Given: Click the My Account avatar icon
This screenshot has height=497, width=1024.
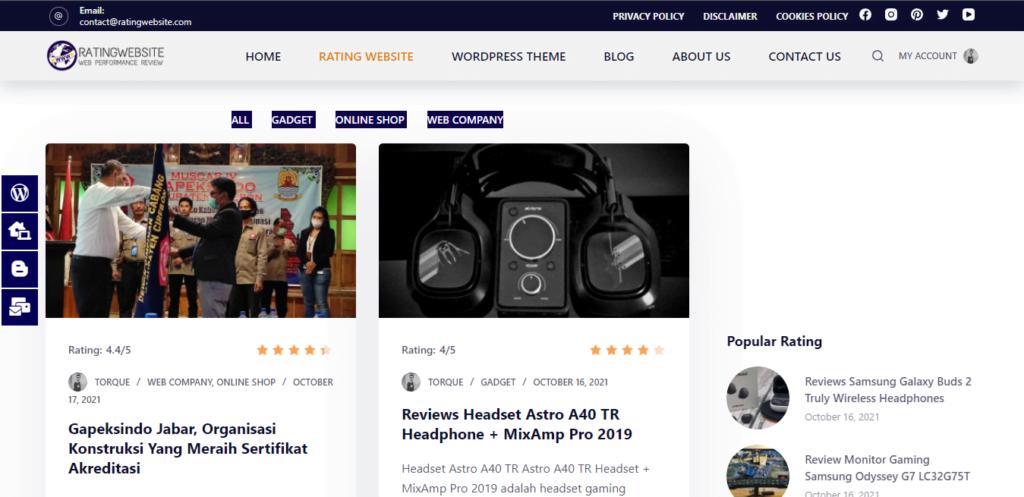Looking at the screenshot, I should 970,56.
